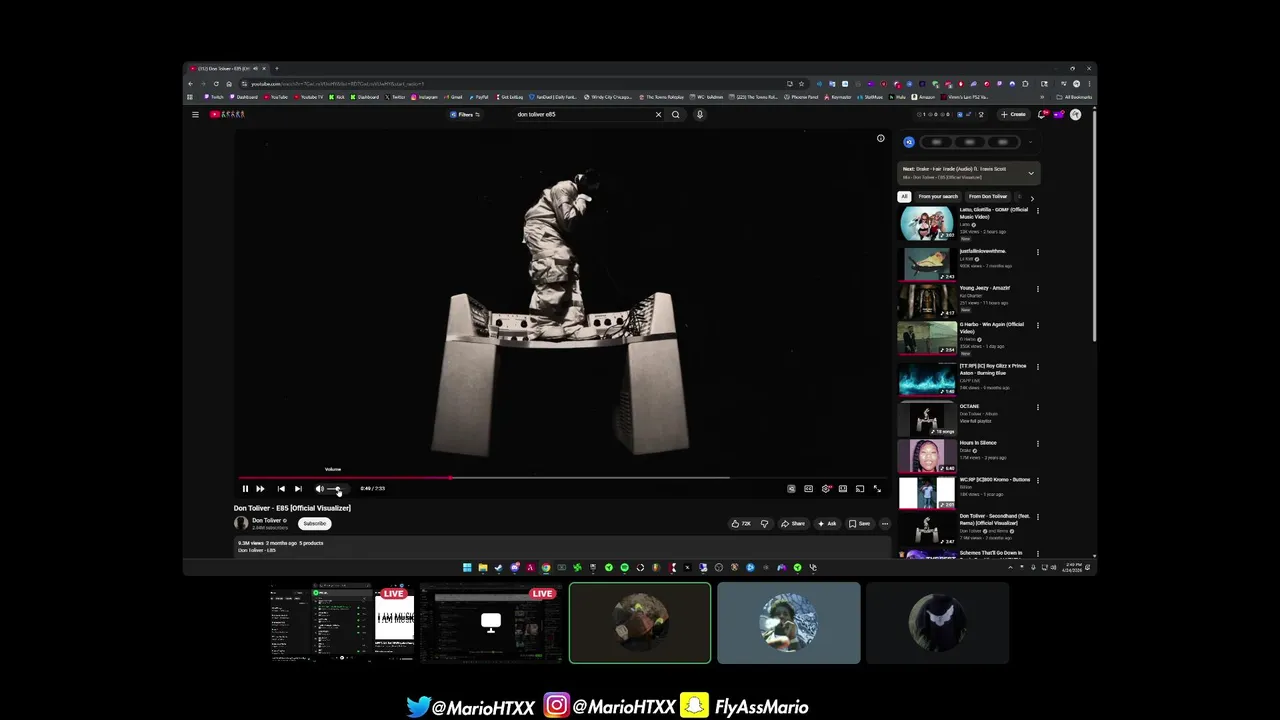This screenshot has height=720, width=1280.
Task: Open options for Young Jeezy - Amazin'
Action: pyautogui.click(x=1038, y=289)
